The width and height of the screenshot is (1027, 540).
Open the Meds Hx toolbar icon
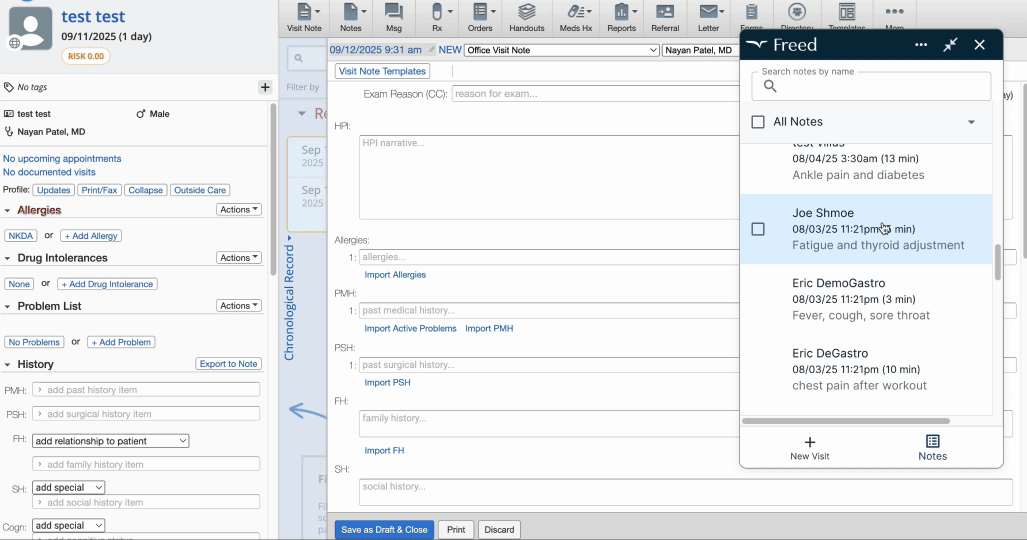(576, 18)
